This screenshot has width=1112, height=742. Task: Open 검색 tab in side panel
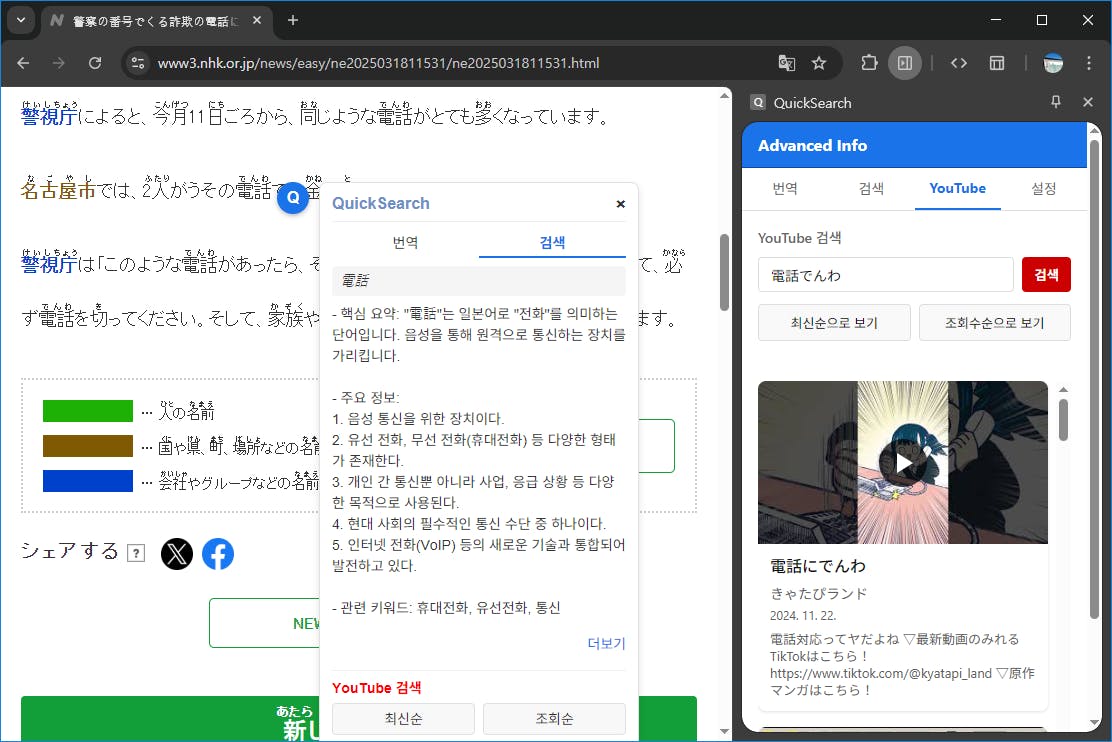[x=871, y=189]
